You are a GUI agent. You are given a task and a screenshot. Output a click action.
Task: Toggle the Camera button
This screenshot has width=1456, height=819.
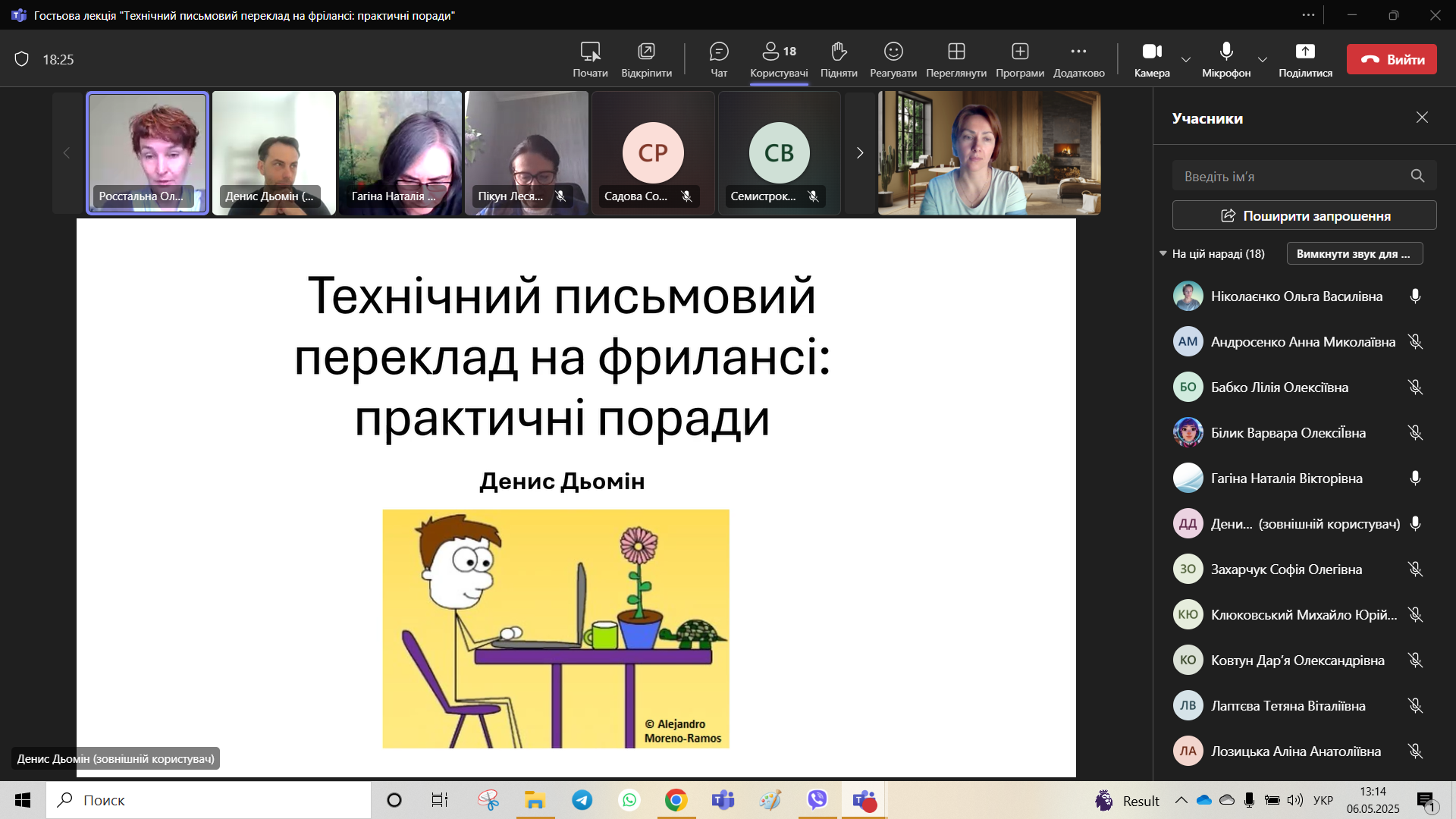(1152, 52)
